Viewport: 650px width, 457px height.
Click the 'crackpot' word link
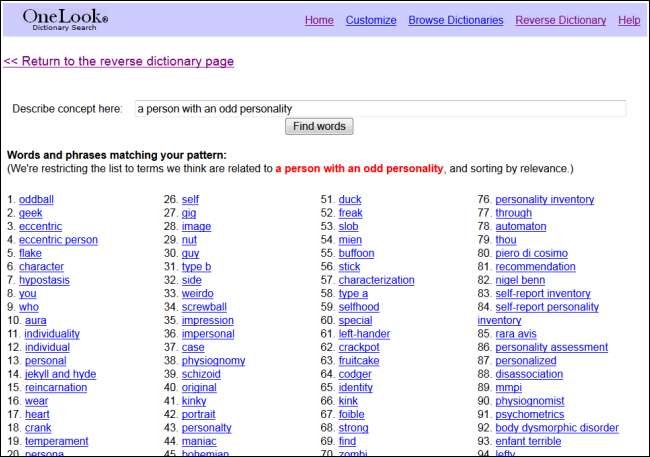coord(360,347)
